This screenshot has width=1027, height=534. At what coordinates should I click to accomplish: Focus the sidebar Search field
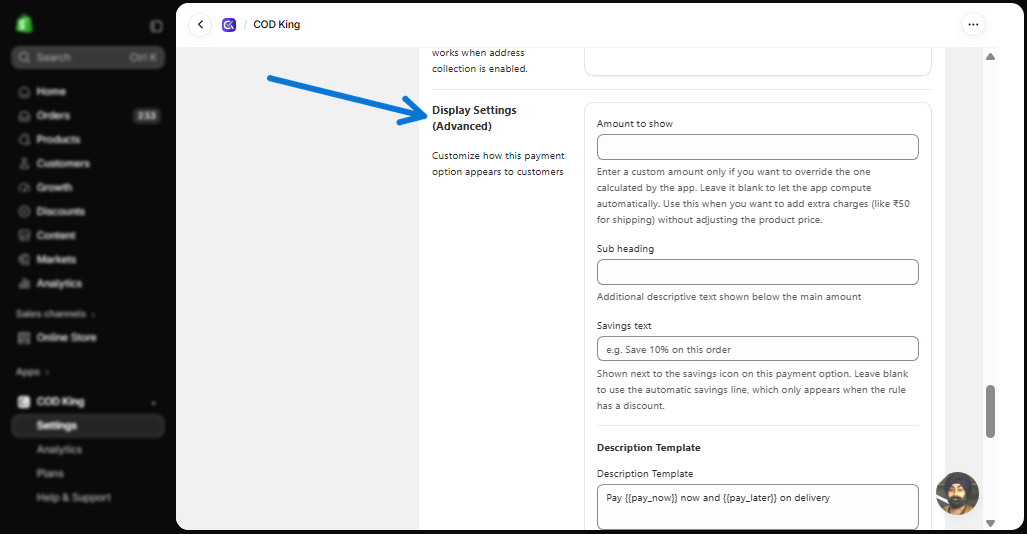pyautogui.click(x=88, y=58)
